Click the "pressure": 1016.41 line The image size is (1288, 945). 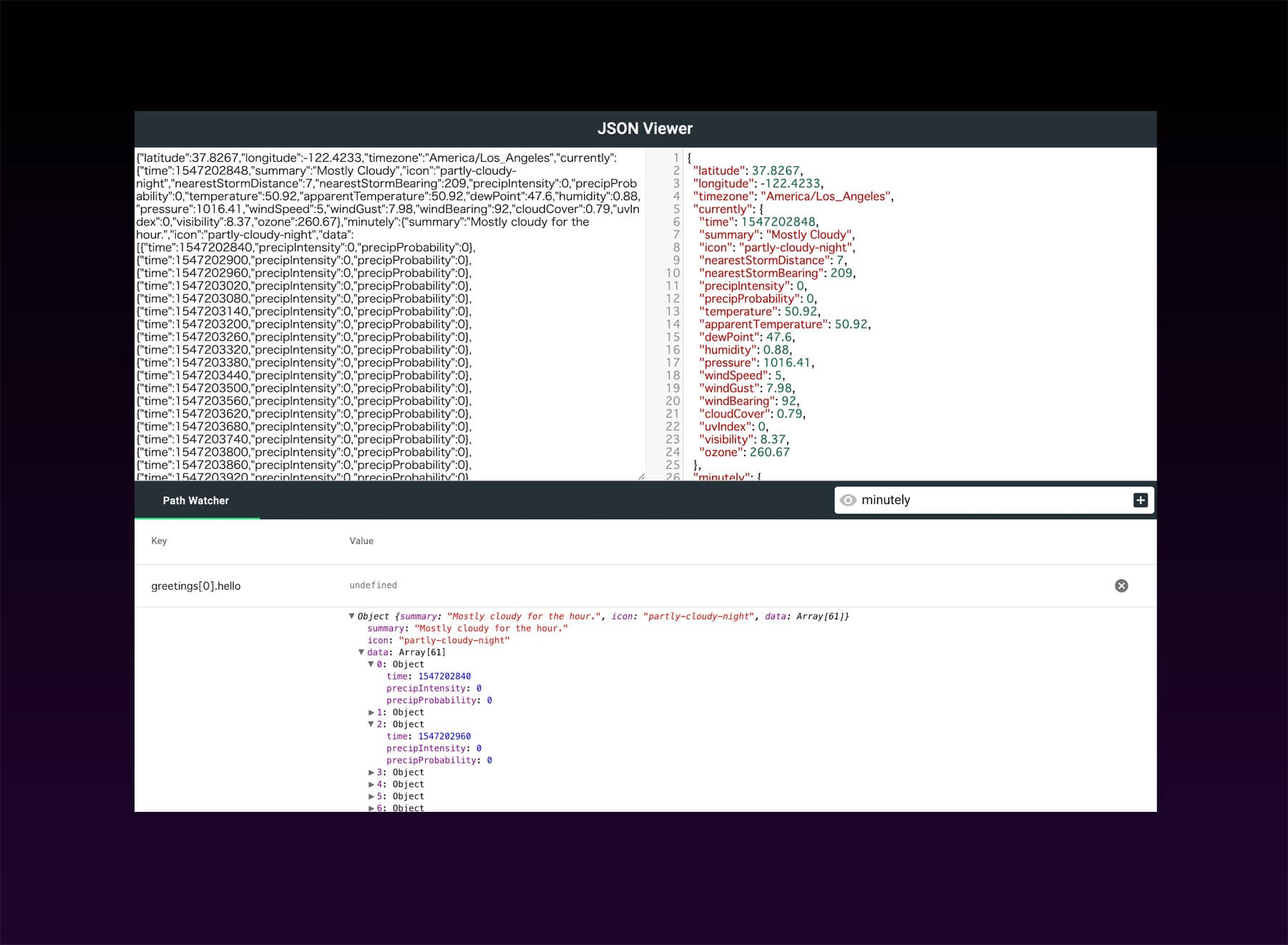pos(756,363)
